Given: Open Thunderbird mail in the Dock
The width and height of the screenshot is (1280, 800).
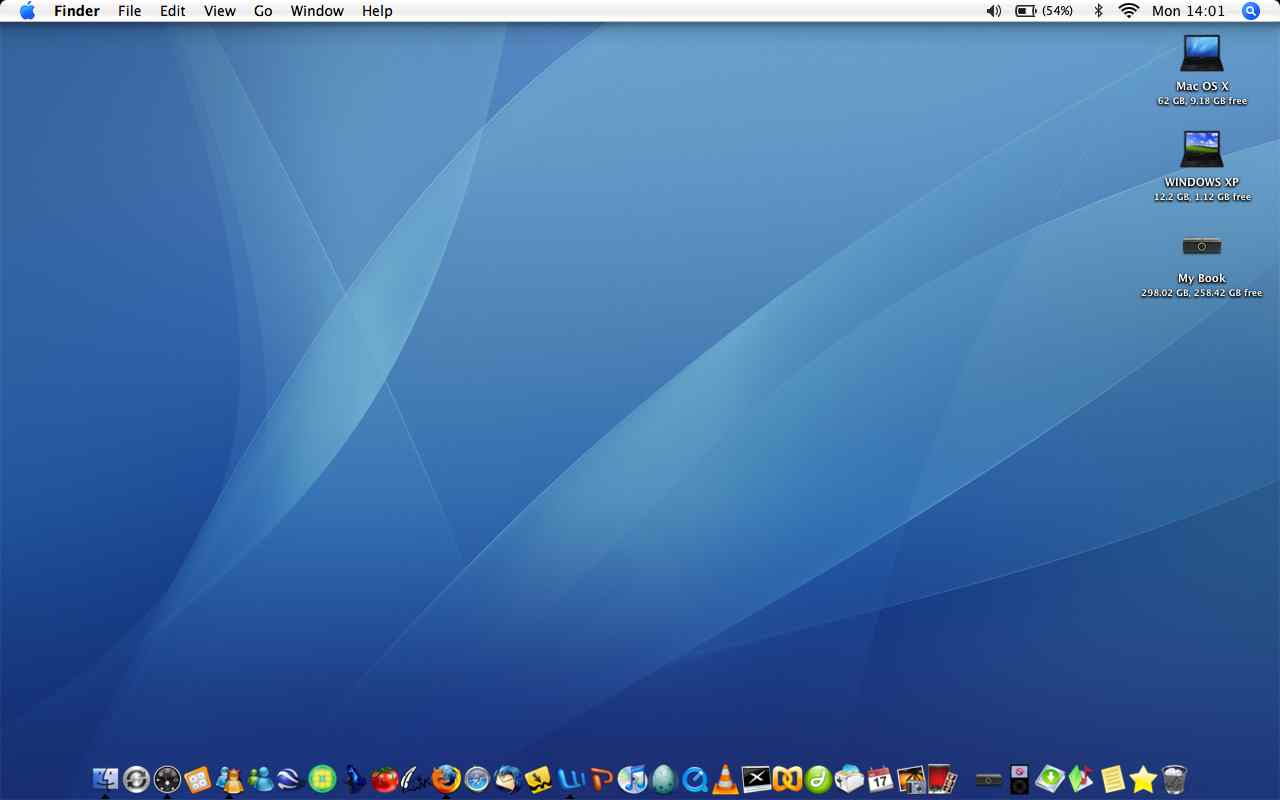Looking at the screenshot, I should coord(508,779).
